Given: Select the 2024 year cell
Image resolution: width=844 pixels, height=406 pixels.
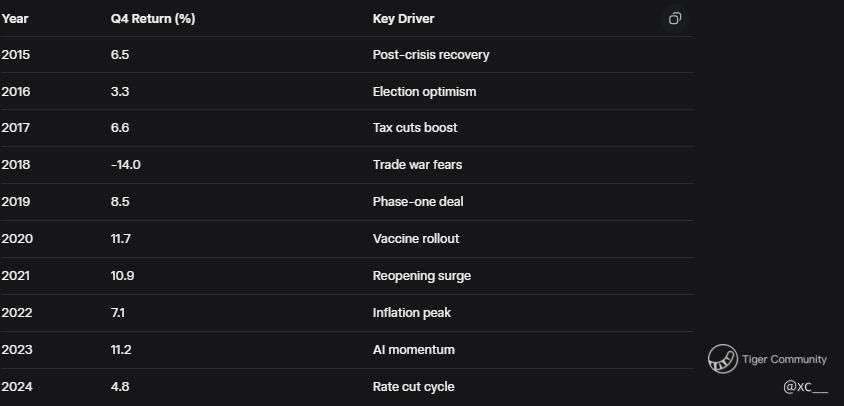Looking at the screenshot, I should click(x=17, y=387).
